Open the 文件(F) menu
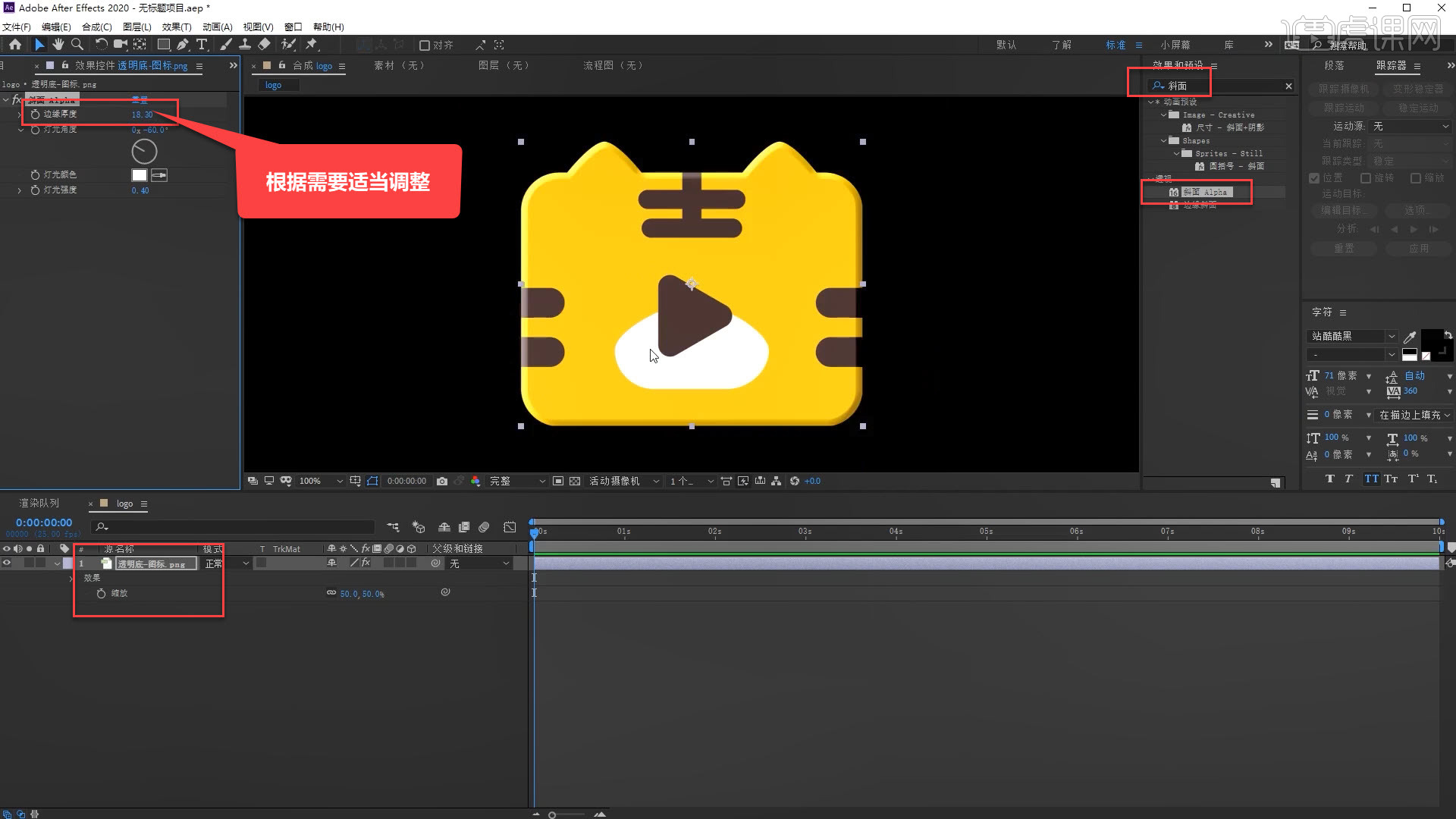Viewport: 1456px width, 819px height. click(x=16, y=27)
